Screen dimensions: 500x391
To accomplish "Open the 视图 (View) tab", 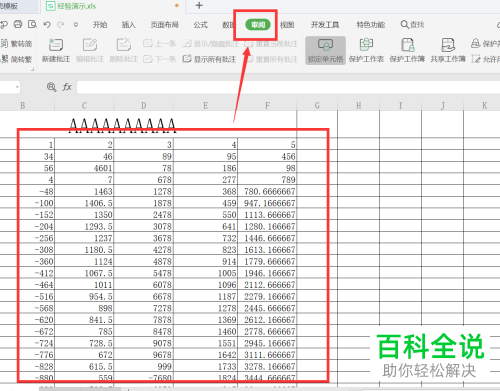I will (x=287, y=25).
